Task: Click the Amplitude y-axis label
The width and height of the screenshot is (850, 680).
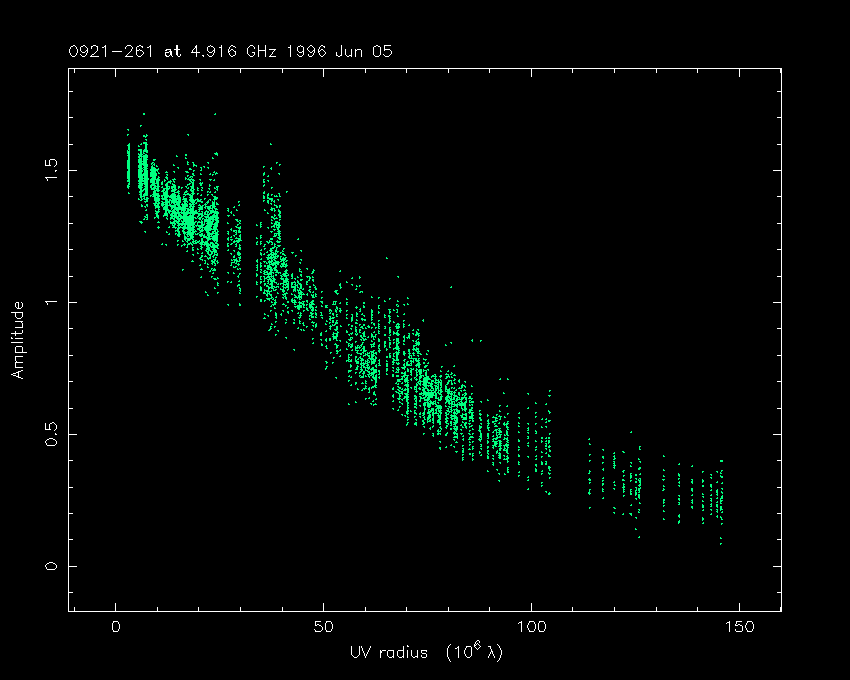Action: [17, 340]
